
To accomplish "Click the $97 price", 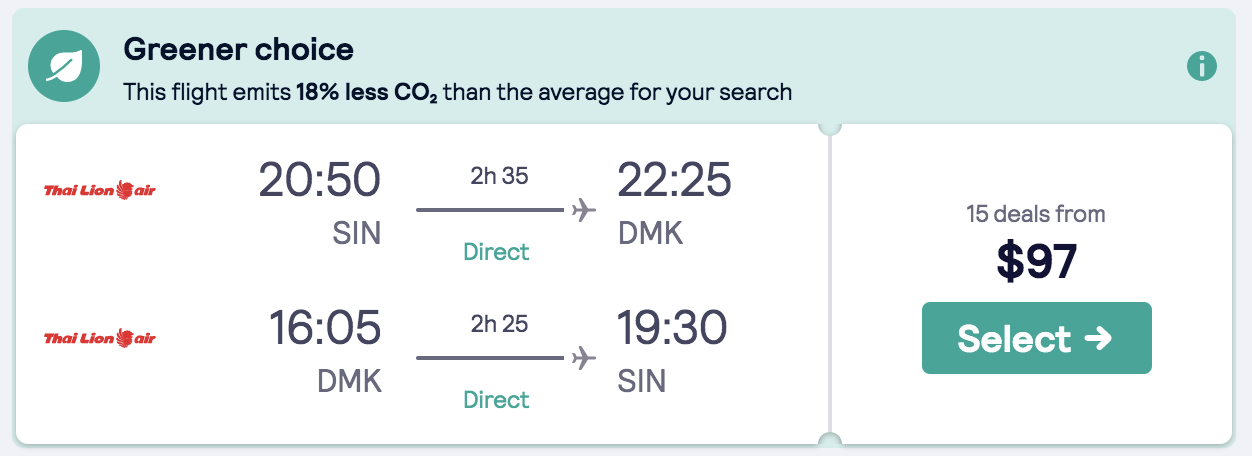I will 1036,261.
